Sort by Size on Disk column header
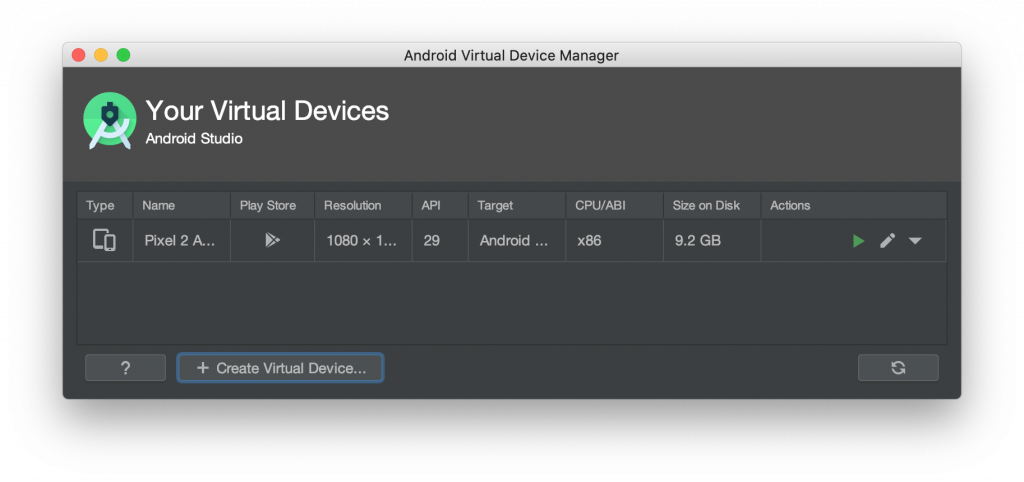The height and width of the screenshot is (482, 1024). 706,206
